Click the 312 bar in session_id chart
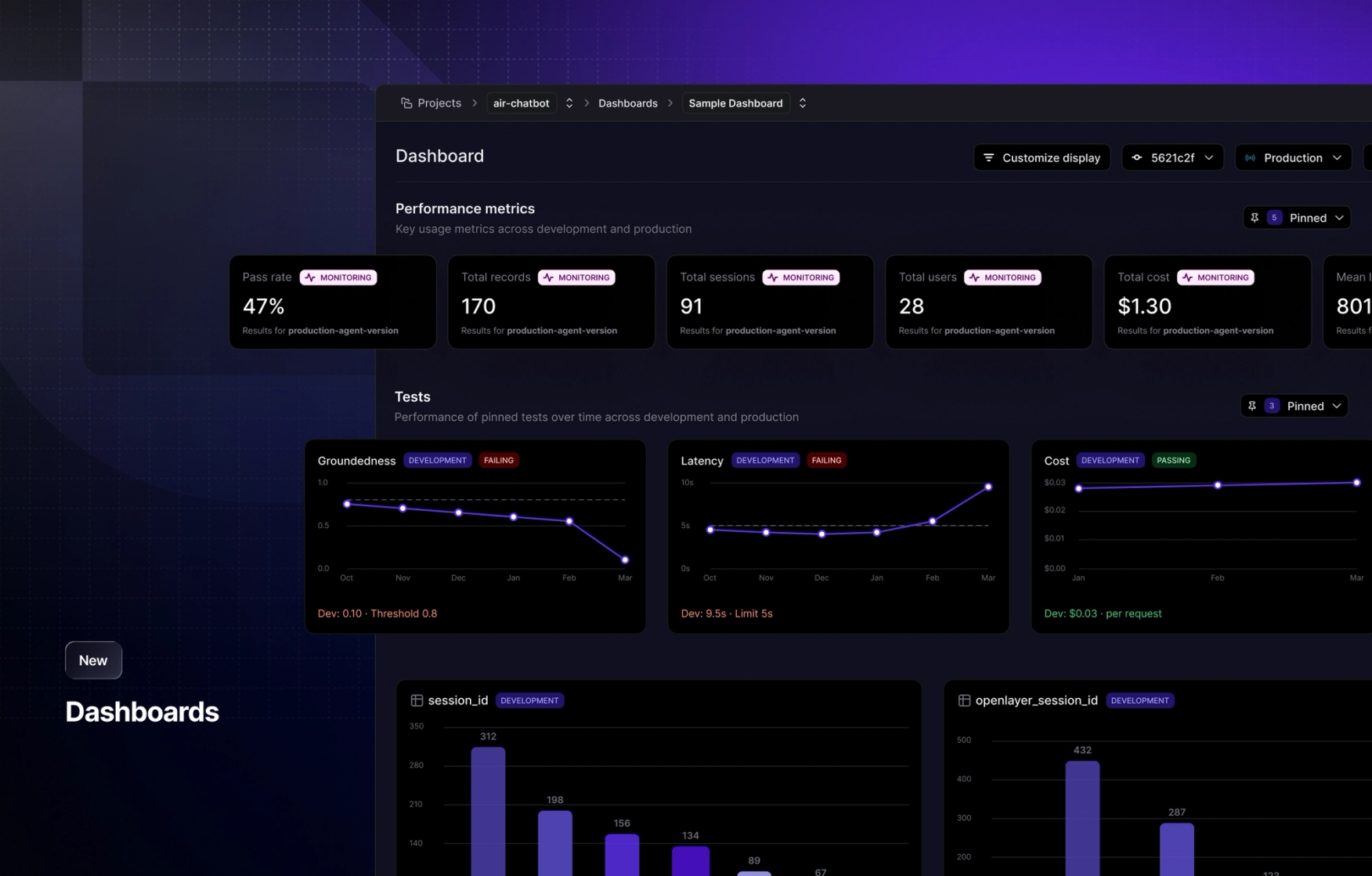 (x=488, y=811)
